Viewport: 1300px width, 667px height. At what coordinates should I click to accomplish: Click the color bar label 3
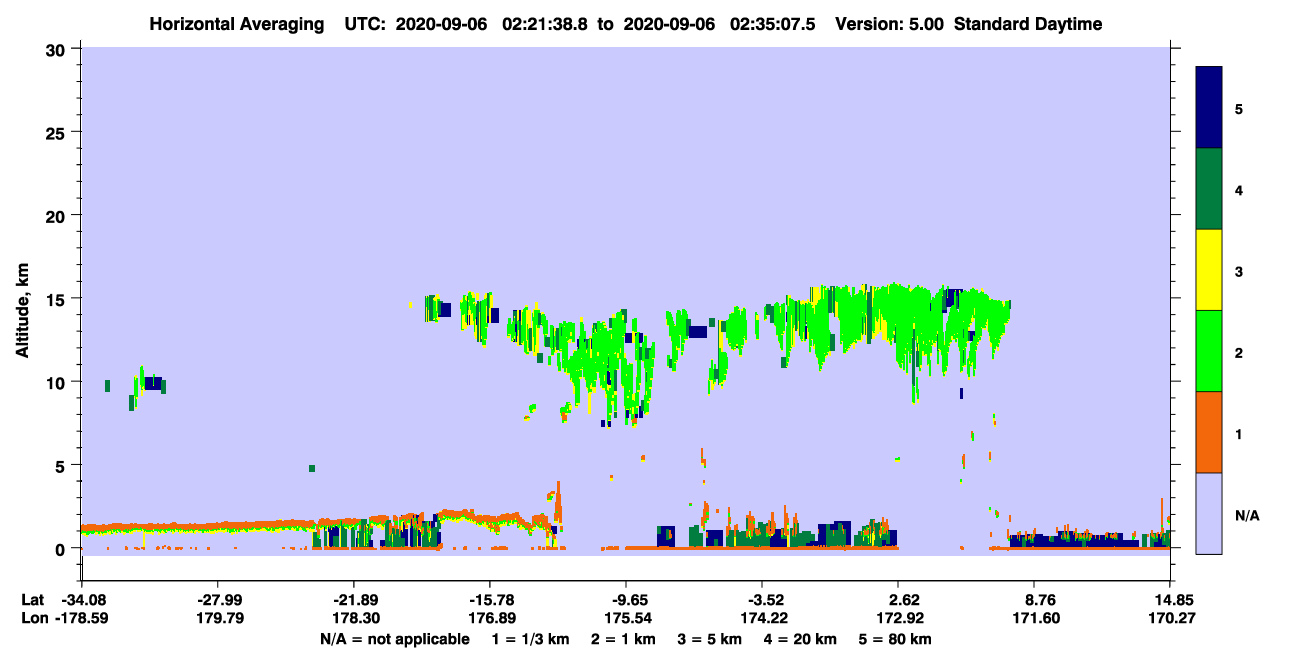pyautogui.click(x=1239, y=271)
